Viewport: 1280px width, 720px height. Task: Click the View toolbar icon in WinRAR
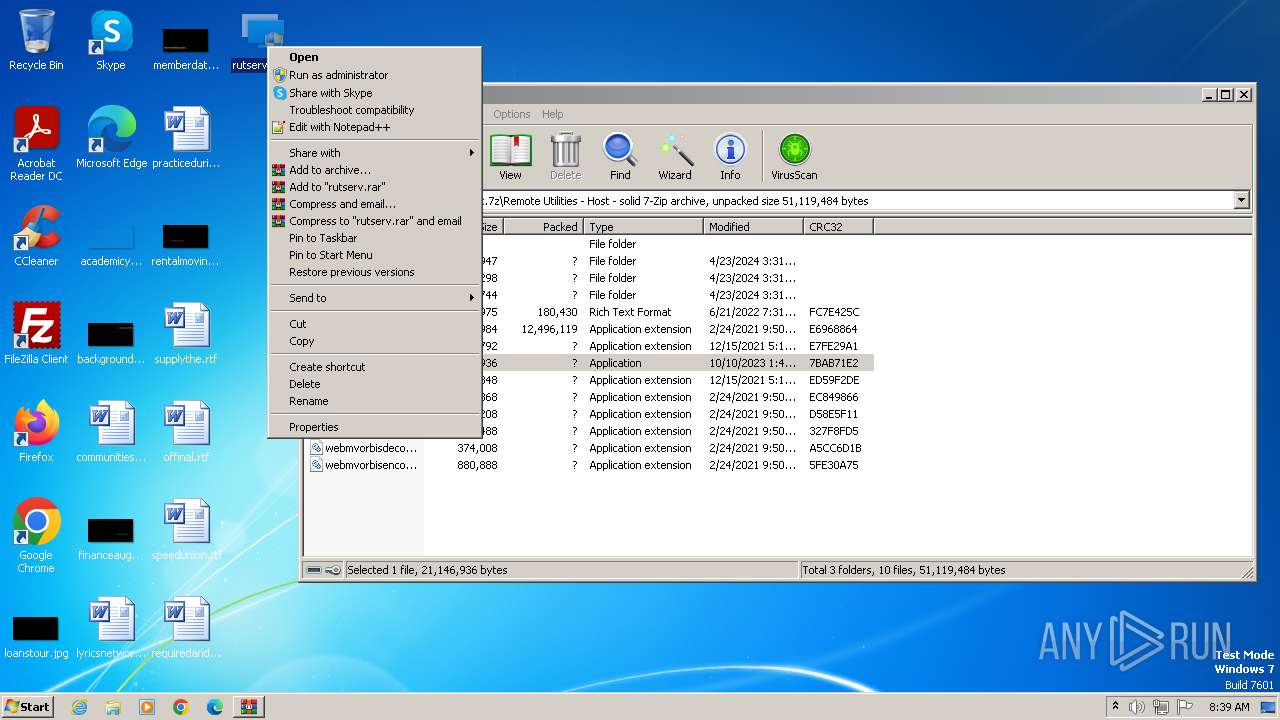510,157
